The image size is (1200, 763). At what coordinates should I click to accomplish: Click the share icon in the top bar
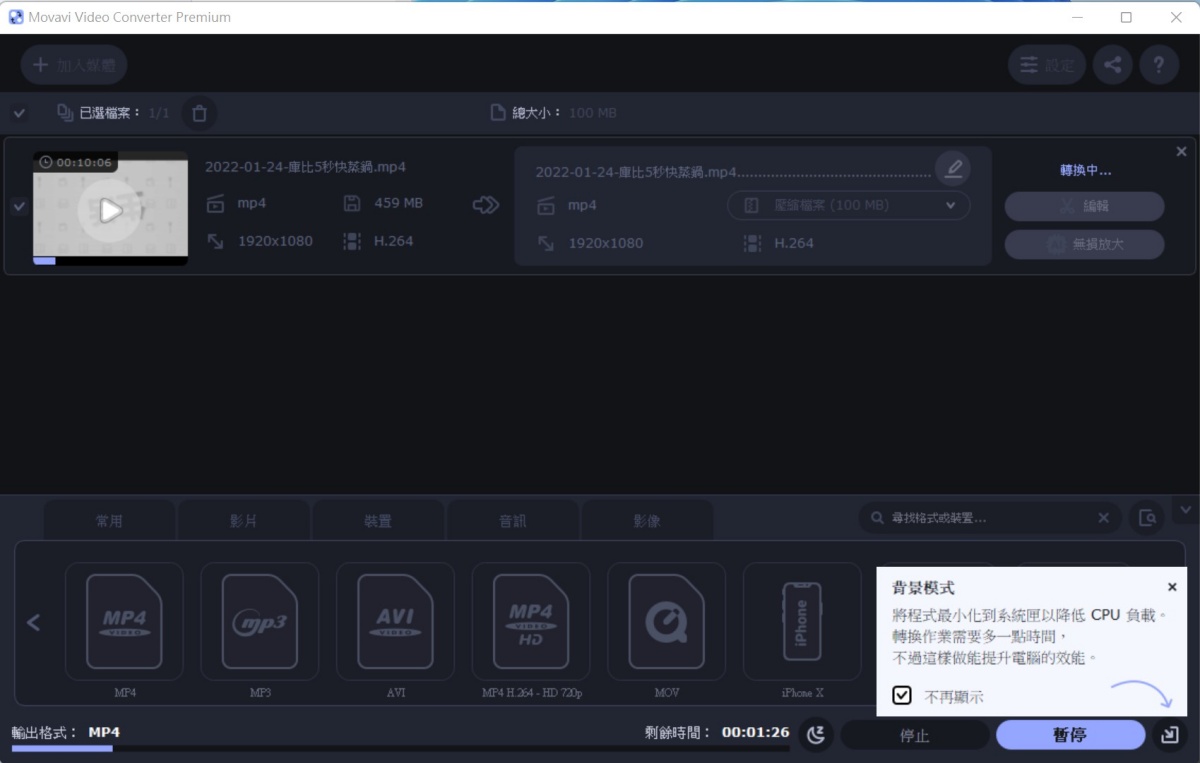click(x=1112, y=65)
